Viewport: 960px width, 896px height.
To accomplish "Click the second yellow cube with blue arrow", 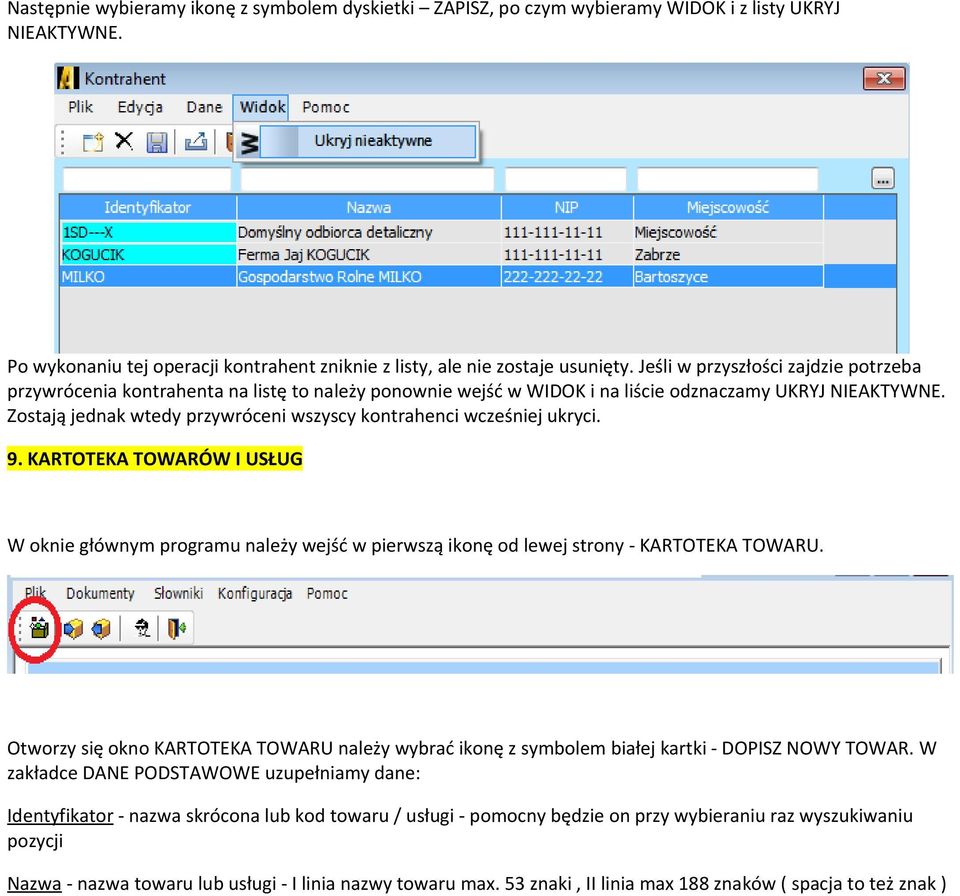I will (x=101, y=628).
